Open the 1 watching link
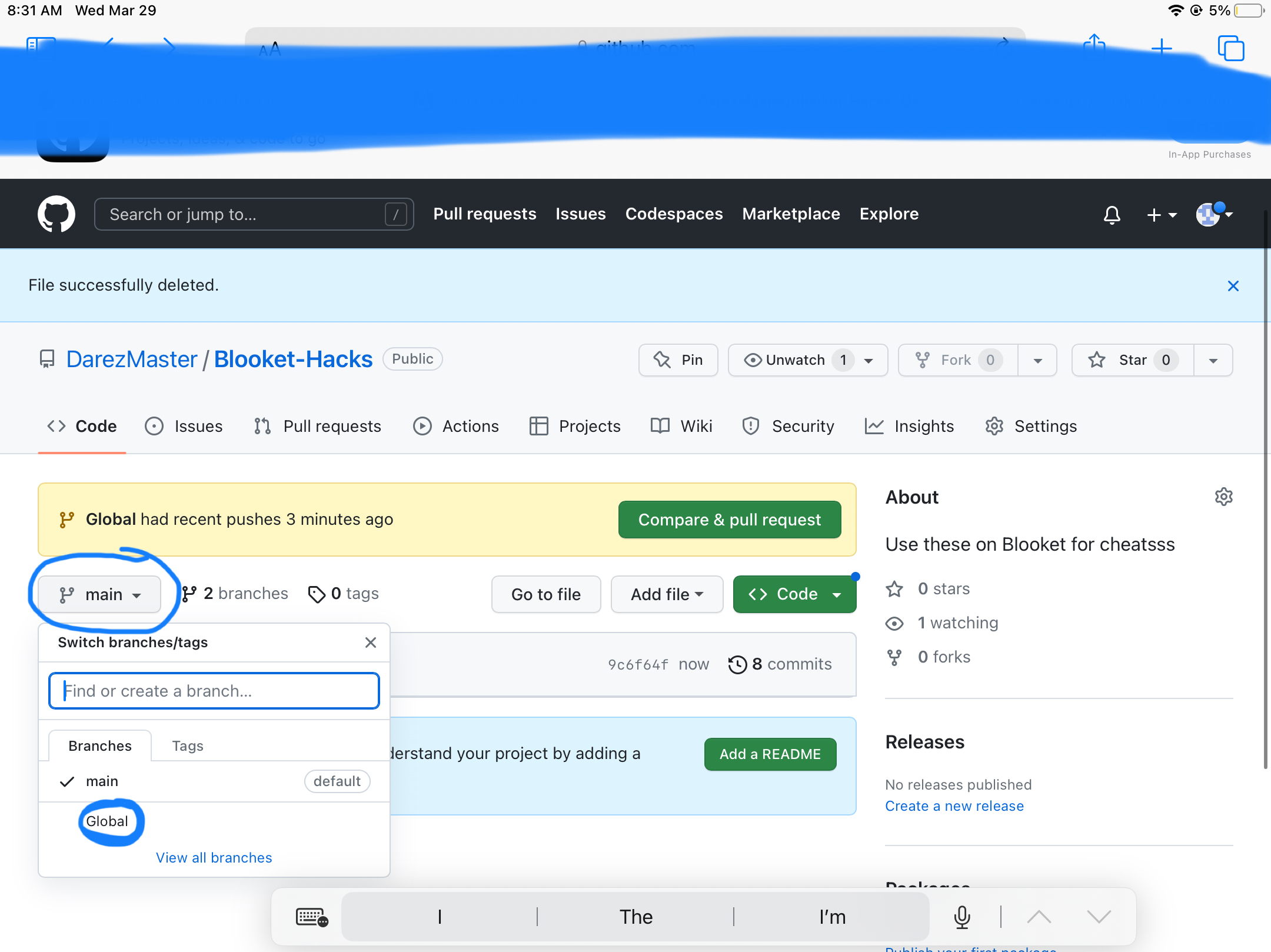The width and height of the screenshot is (1271, 952). coord(943,623)
